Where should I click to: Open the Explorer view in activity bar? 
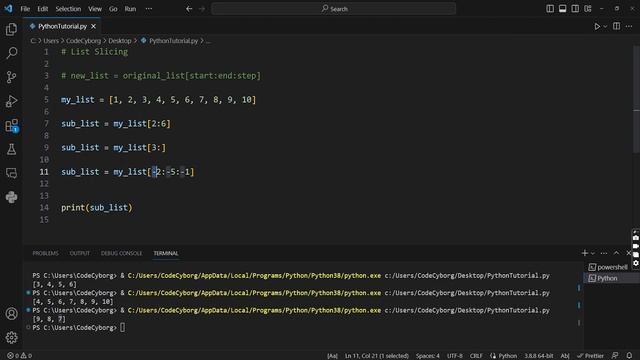point(11,29)
